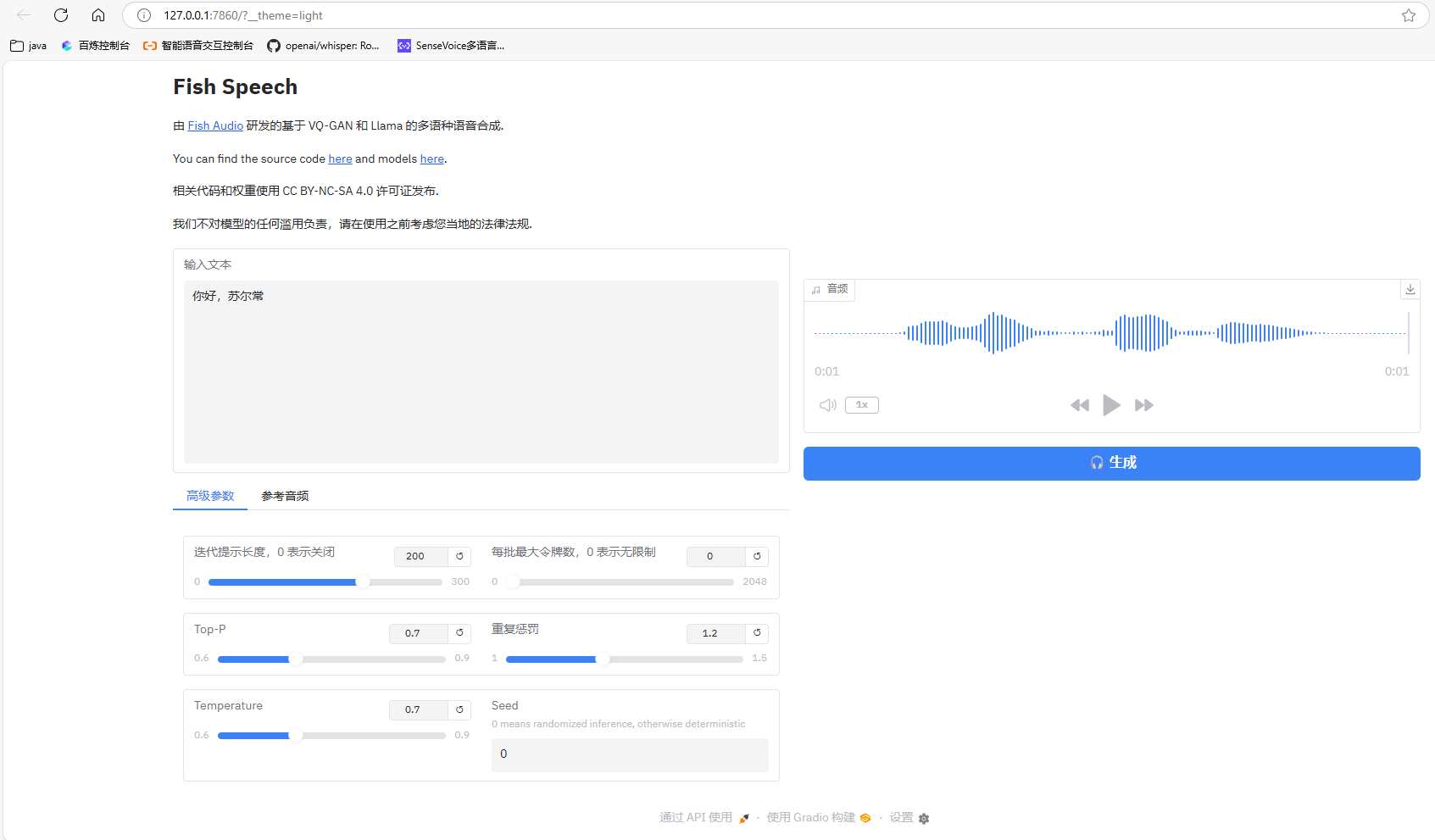Viewport: 1435px width, 840px height.
Task: Click the max tokens number box showing 0
Action: tap(716, 556)
